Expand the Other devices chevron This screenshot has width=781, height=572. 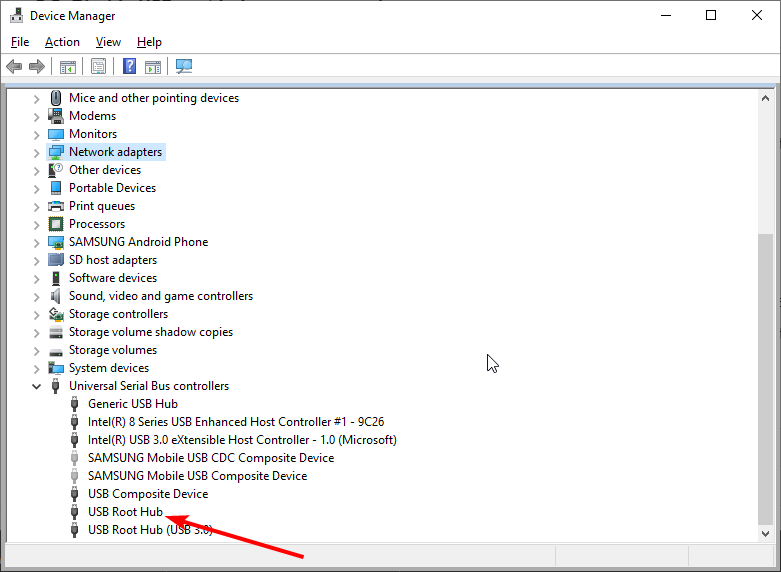pyautogui.click(x=36, y=170)
